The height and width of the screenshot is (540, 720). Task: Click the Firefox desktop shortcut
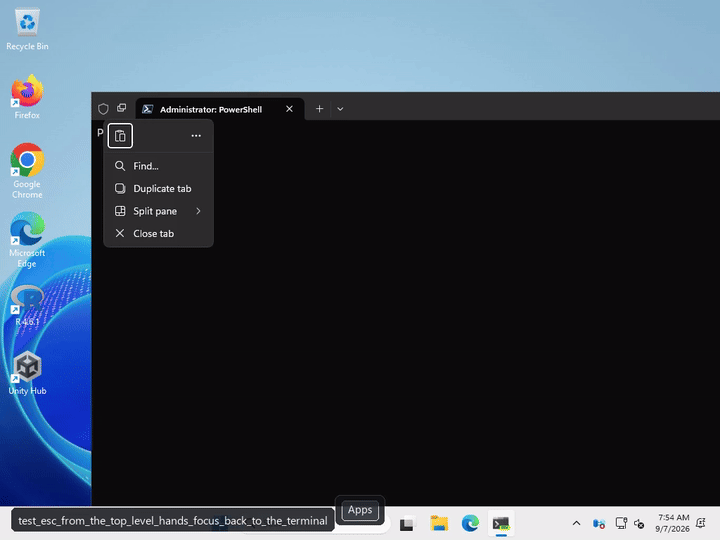[27, 97]
